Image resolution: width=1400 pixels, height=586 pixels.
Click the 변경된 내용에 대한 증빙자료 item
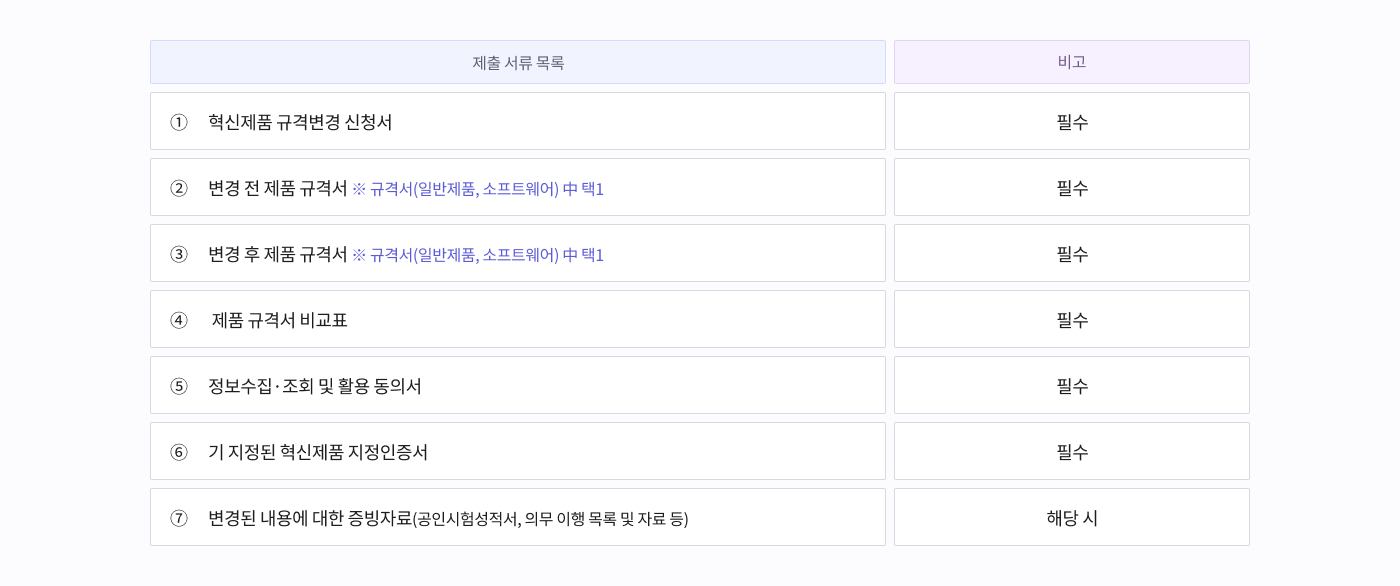(310, 518)
